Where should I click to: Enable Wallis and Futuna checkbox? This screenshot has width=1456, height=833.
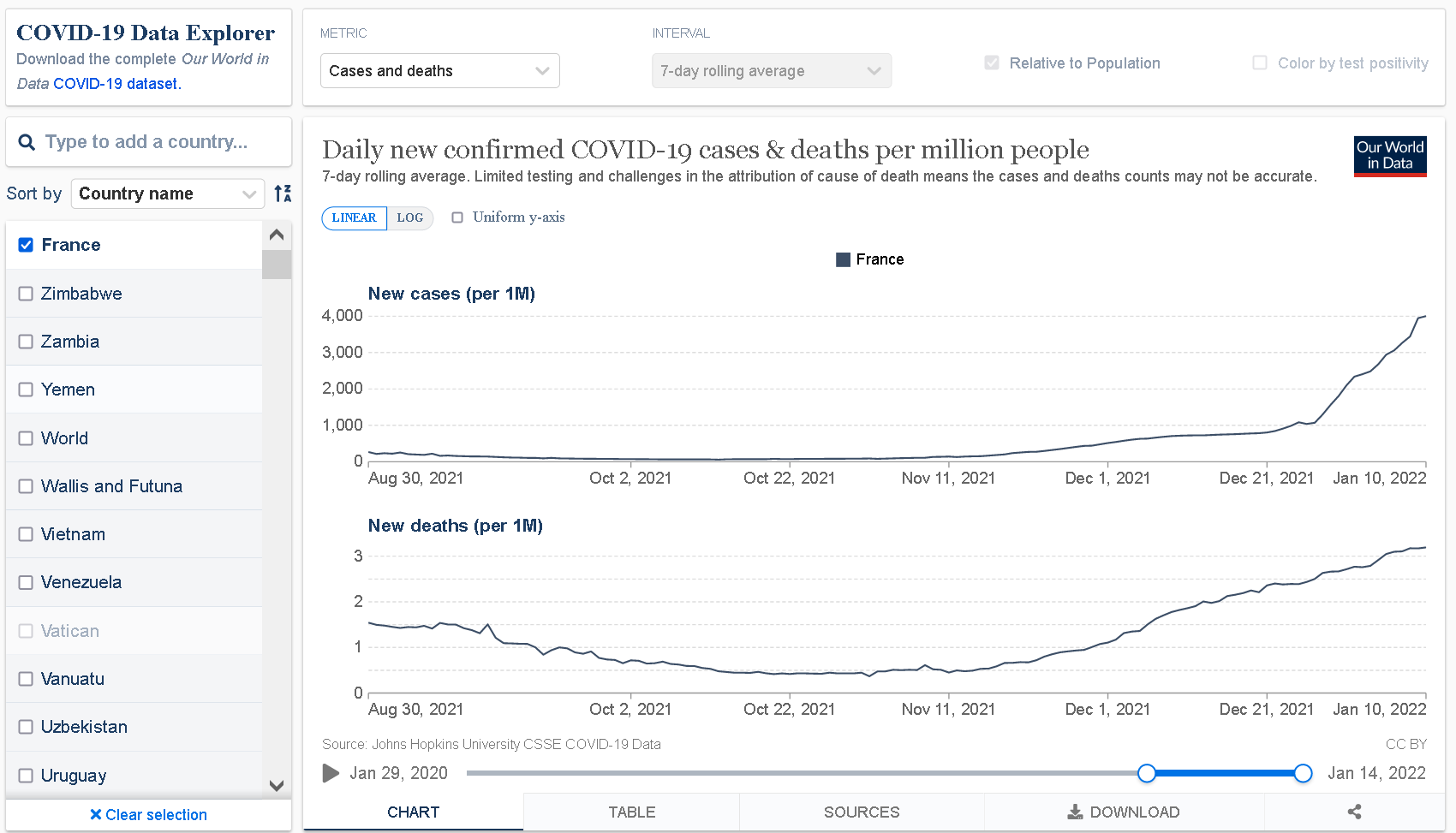[26, 486]
